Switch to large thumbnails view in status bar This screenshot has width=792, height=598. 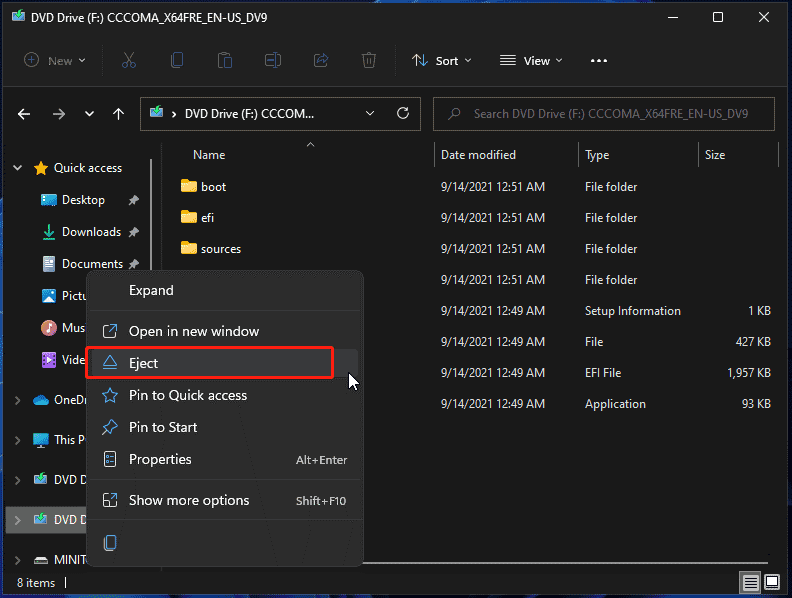[772, 582]
